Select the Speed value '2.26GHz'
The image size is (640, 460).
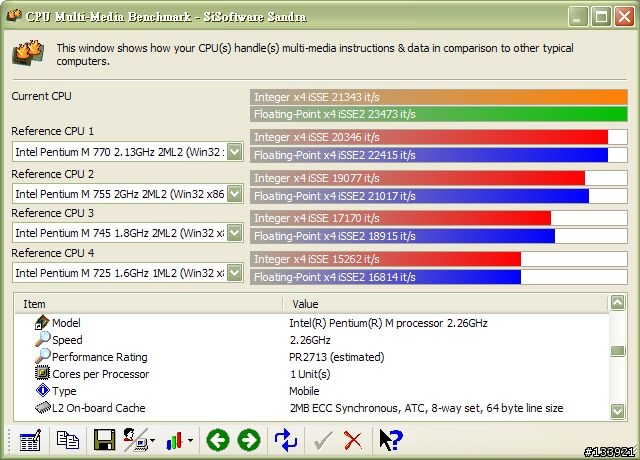[x=310, y=340]
